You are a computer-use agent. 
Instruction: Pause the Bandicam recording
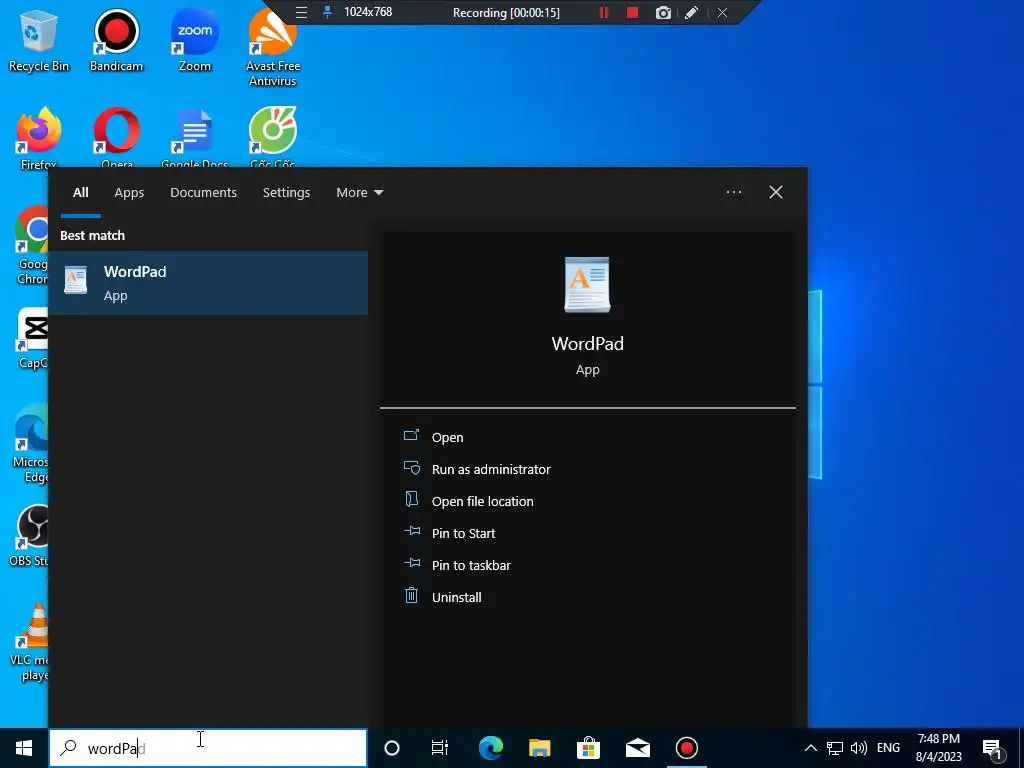tap(604, 12)
